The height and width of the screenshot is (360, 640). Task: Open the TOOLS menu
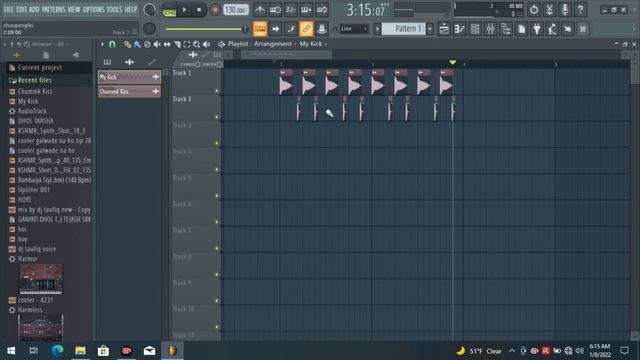pyautogui.click(x=114, y=9)
